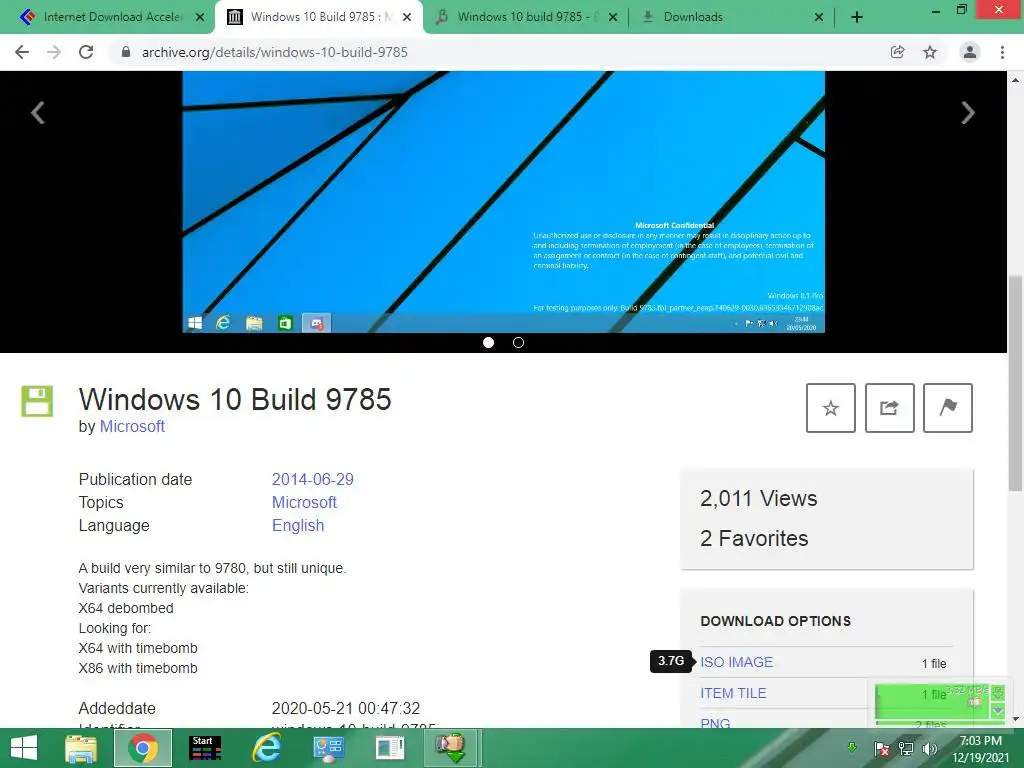The width and height of the screenshot is (1024, 768).
Task: Share this archive item
Action: point(889,408)
